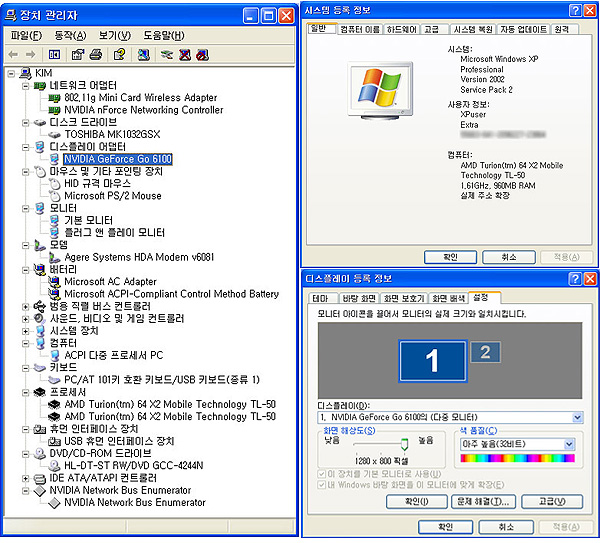The width and height of the screenshot is (600, 543).
Task: Click the 화면 해상도 slider handle
Action: 404,444
